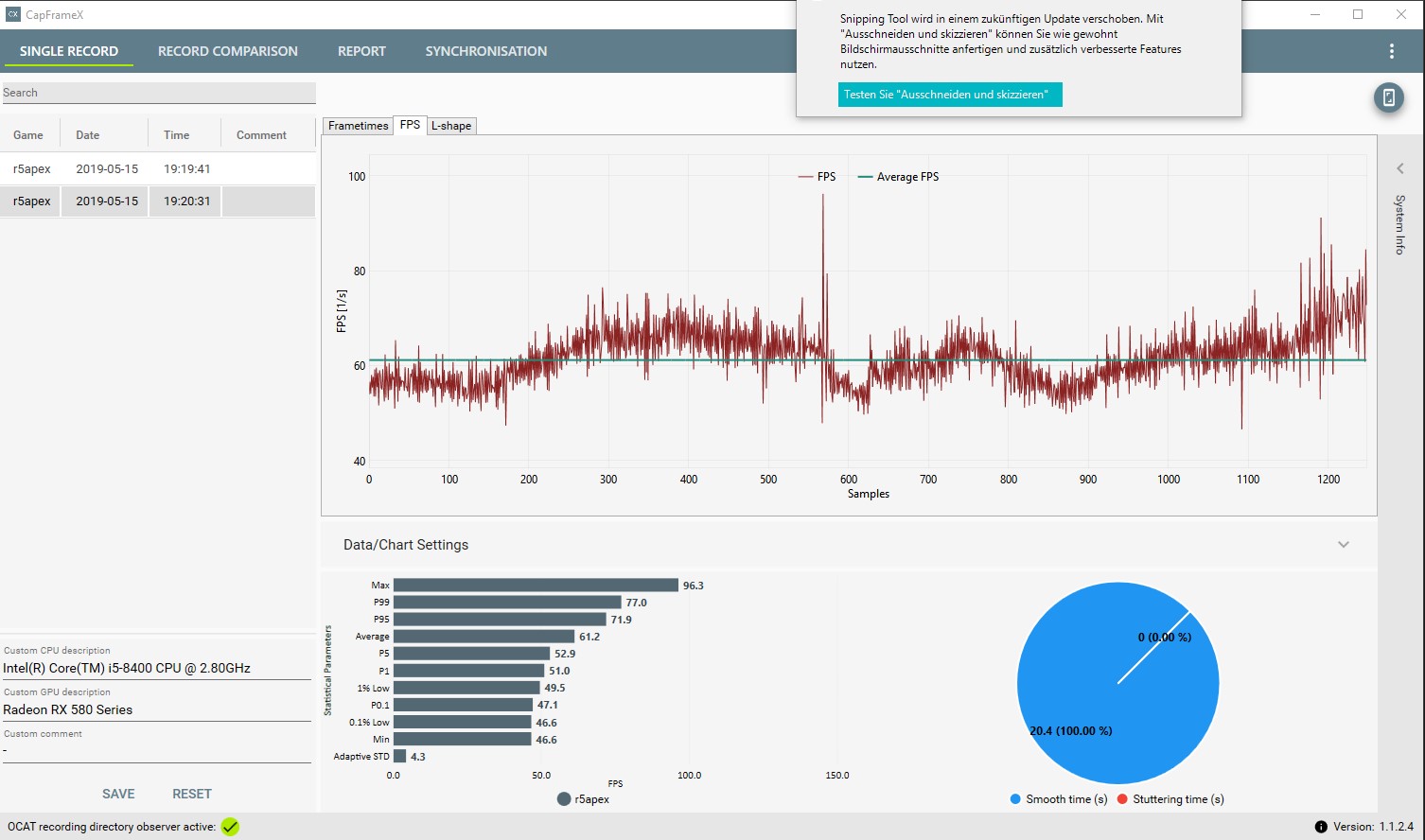Sort records by Time column header
The height and width of the screenshot is (840, 1425).
click(177, 135)
